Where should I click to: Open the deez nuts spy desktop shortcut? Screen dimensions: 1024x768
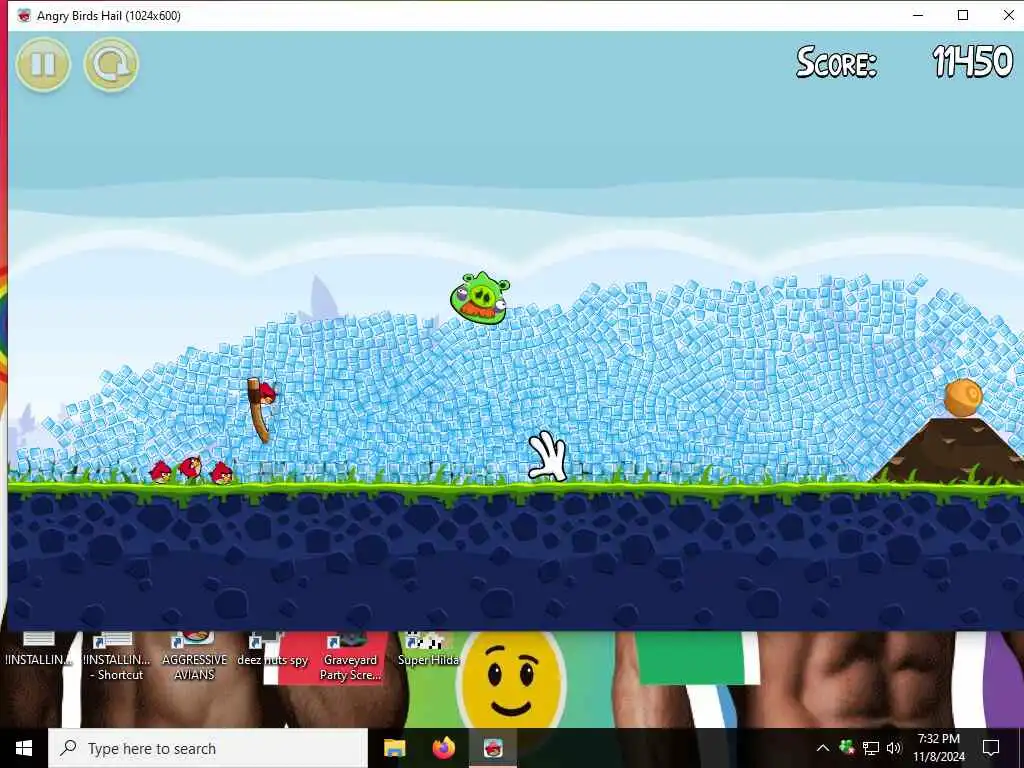[x=272, y=650]
